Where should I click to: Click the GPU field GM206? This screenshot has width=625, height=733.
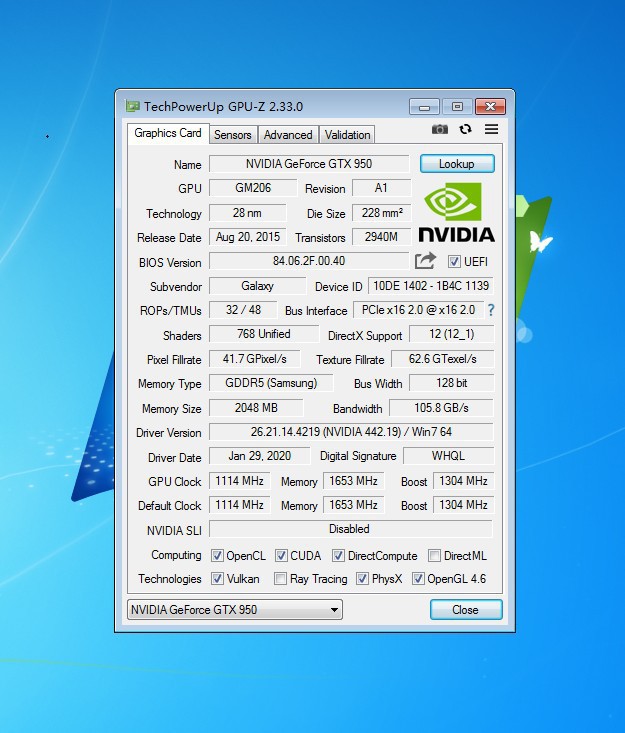click(x=253, y=188)
